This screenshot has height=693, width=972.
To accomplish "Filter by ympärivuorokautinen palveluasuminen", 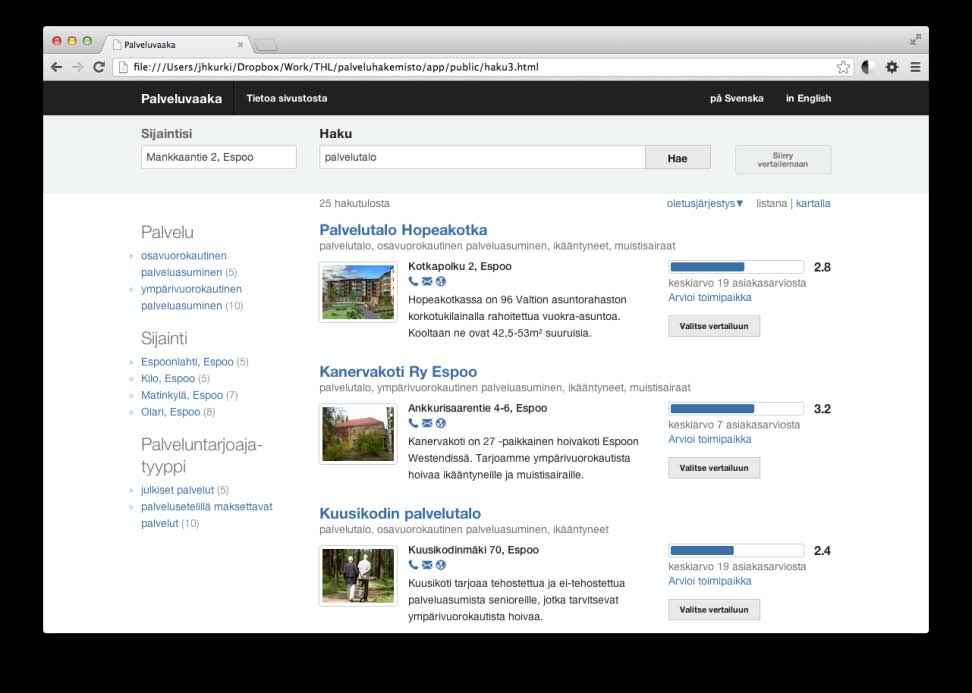I will tap(191, 298).
